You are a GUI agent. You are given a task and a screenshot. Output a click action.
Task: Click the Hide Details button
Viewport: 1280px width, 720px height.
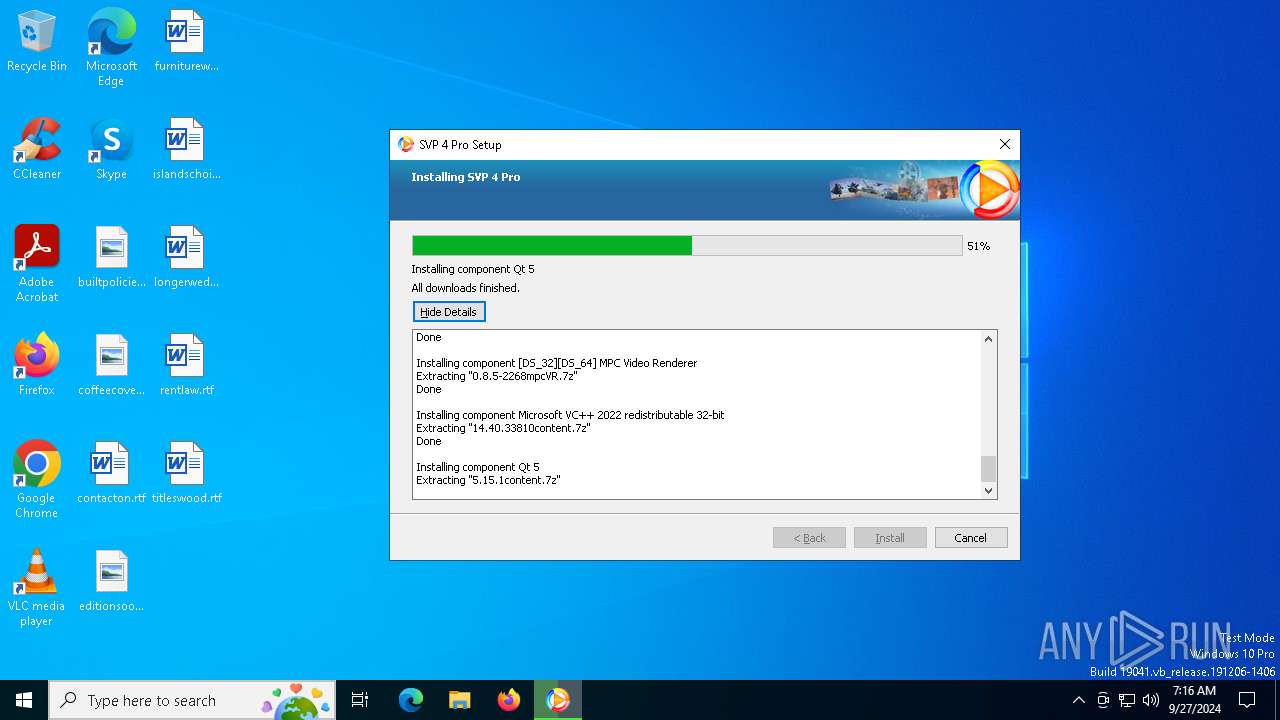tap(449, 312)
